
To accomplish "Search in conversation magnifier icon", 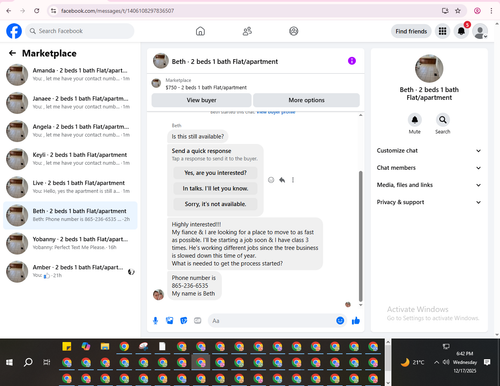I will tap(442, 120).
